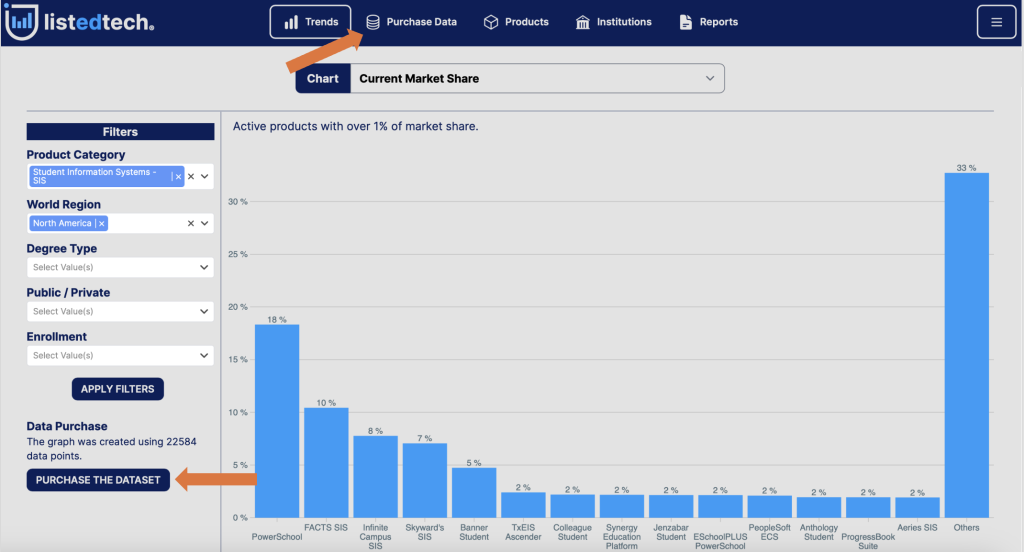Click the 'Aeries SIS' axis label
Screen dimensions: 1024x552
[x=918, y=528]
